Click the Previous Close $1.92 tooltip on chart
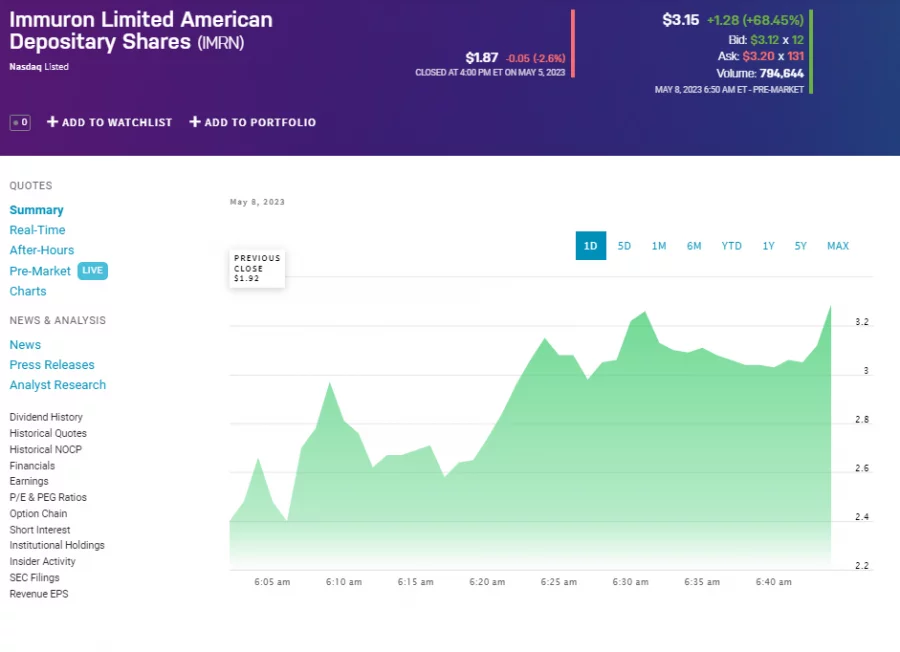 tap(256, 268)
